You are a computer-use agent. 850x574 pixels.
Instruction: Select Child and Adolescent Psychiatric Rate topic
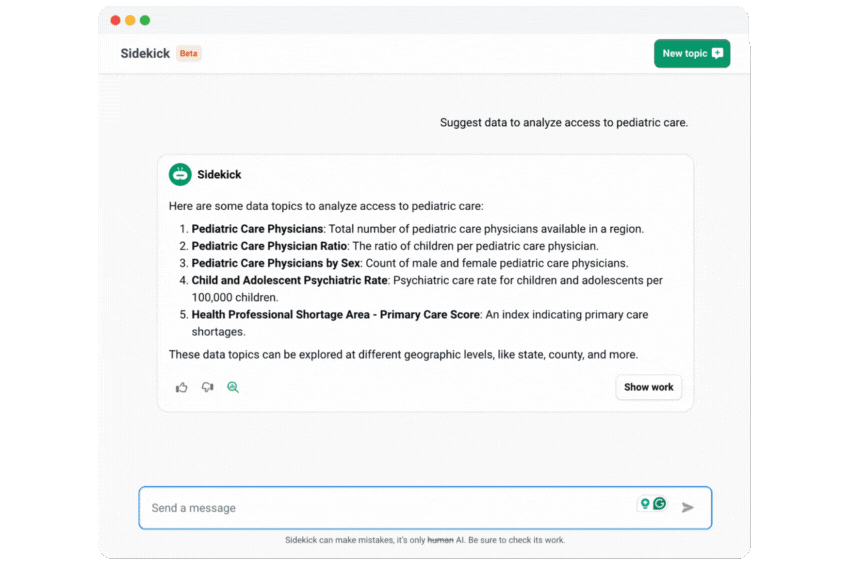(x=289, y=281)
